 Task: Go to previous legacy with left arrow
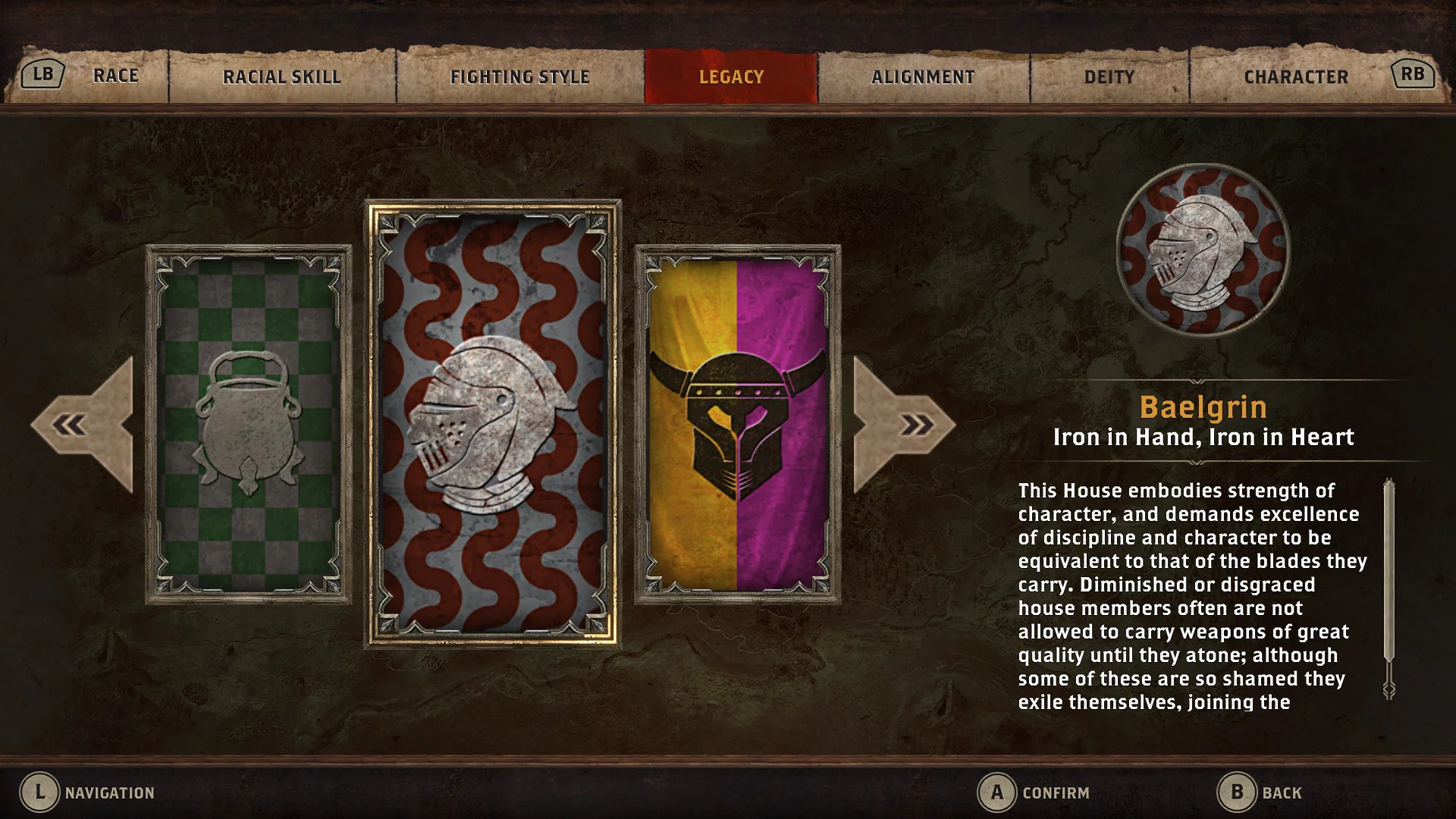click(x=82, y=425)
